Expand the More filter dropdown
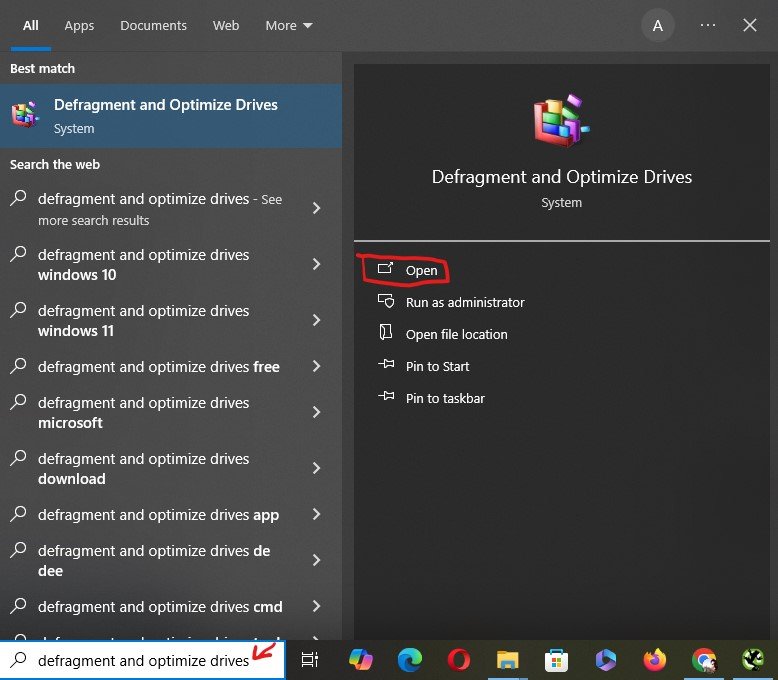This screenshot has height=680, width=778. click(x=289, y=26)
